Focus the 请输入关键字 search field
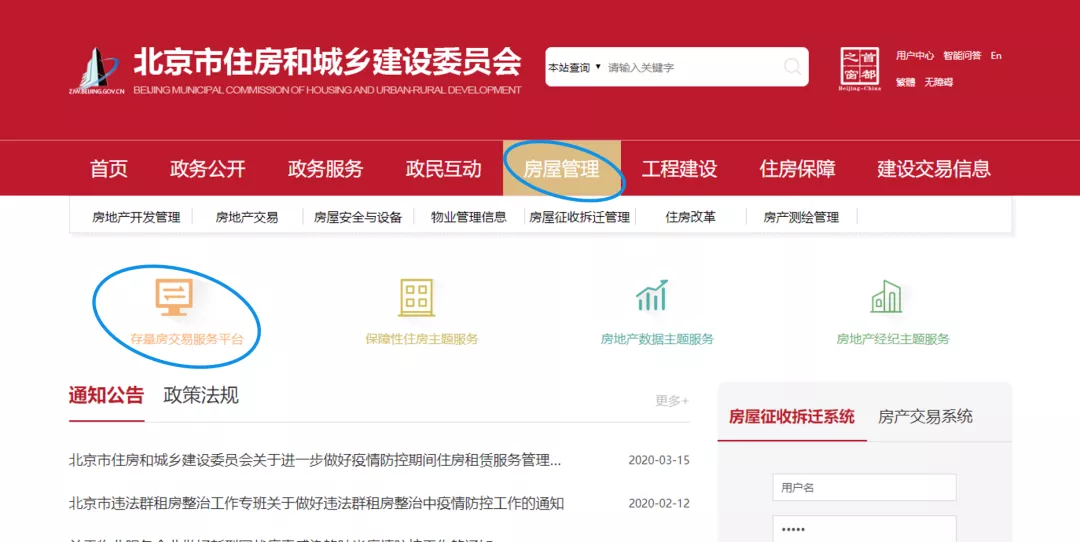Viewport: 1080px width, 542px height. pos(692,67)
